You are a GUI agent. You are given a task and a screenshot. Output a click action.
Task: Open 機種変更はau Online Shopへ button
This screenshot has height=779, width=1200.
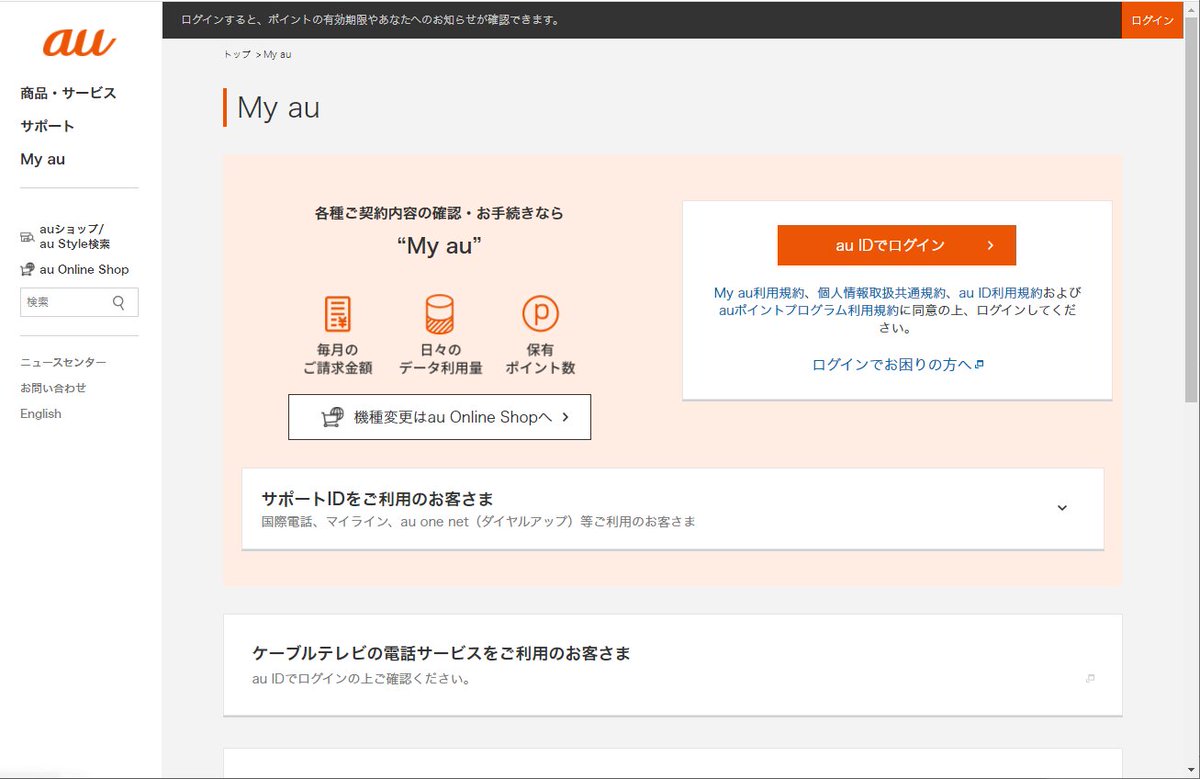[x=439, y=417]
